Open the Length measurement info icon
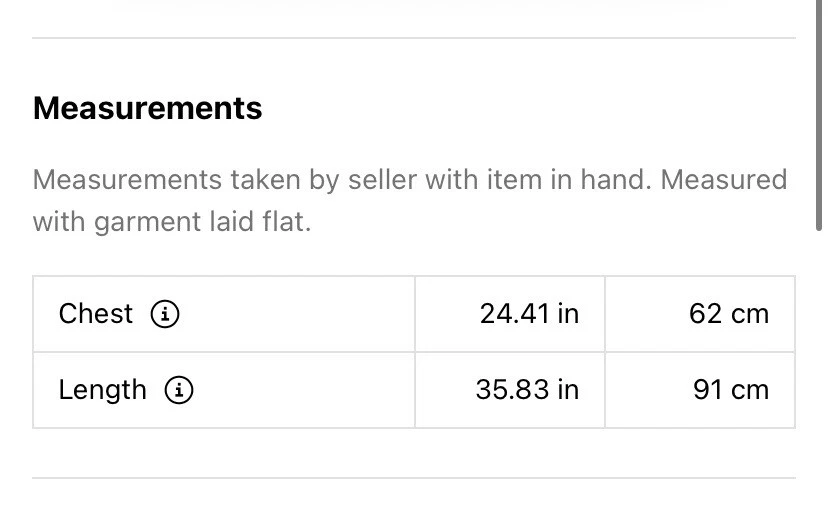Image resolution: width=828 pixels, height=516 pixels. [179, 390]
